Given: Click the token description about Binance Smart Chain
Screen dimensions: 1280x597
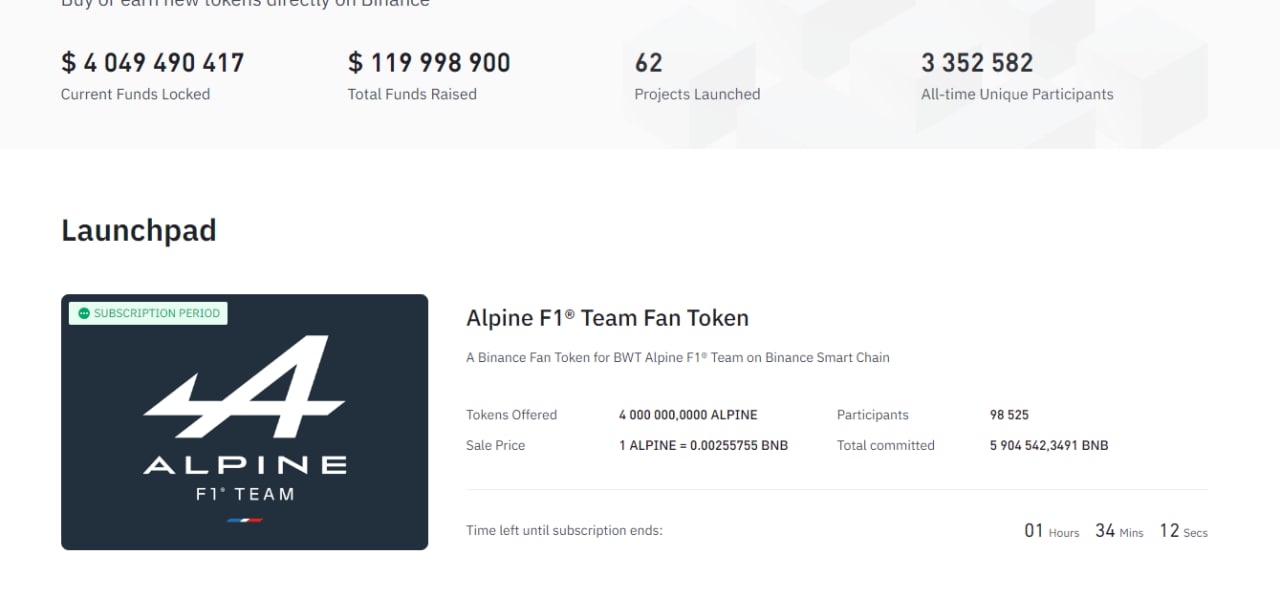Looking at the screenshot, I should pos(678,358).
